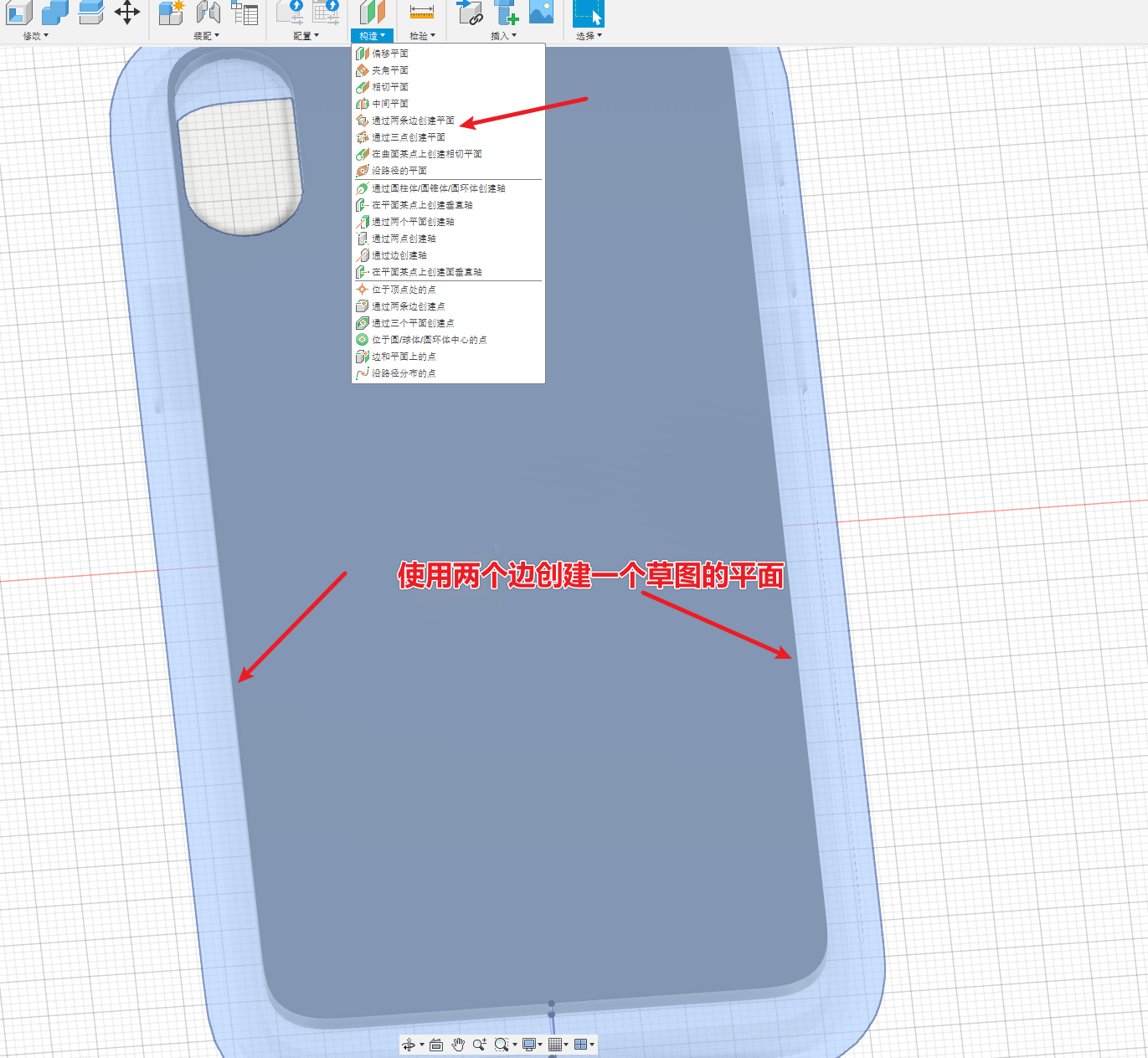Open the 修改 dropdown menu
Screen dimensions: 1148x1058
click(35, 36)
